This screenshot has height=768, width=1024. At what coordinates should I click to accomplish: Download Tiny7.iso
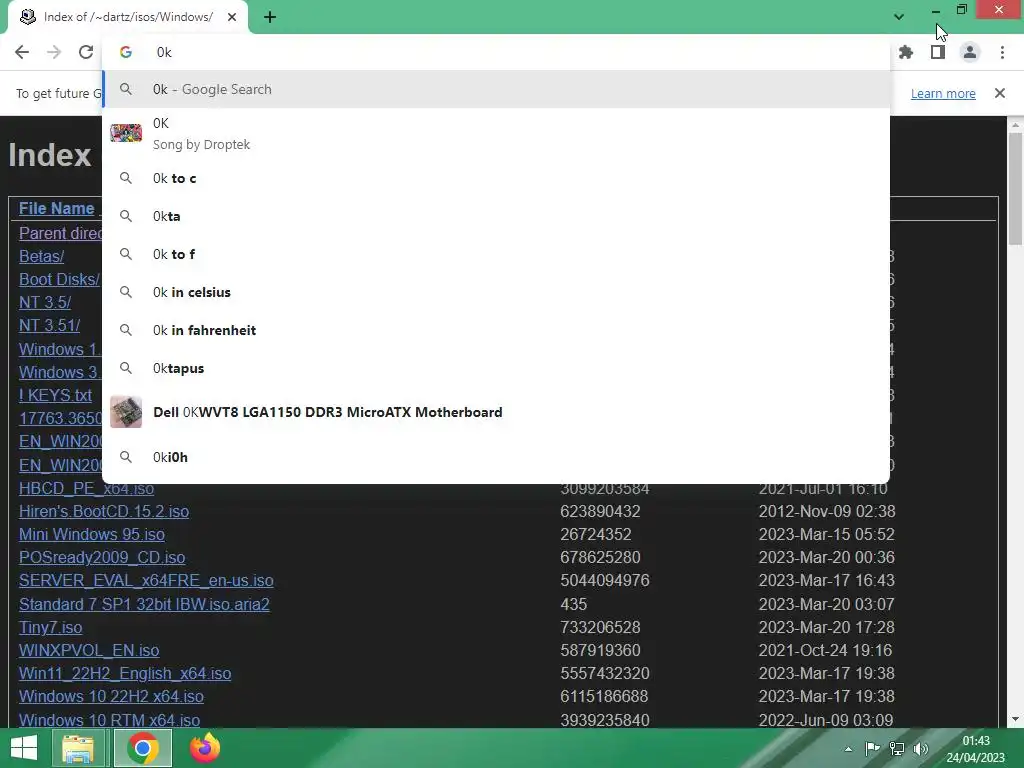50,628
